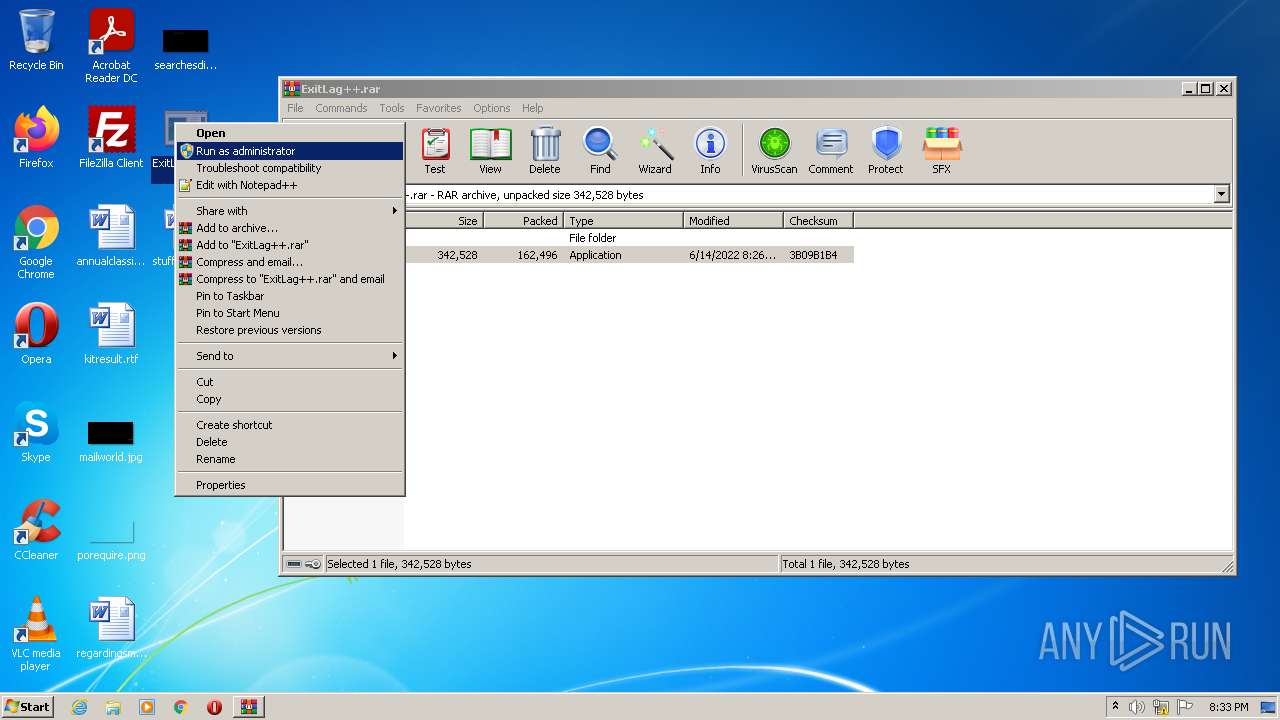
Task: Select the porequire.png desktop file
Action: click(x=111, y=540)
